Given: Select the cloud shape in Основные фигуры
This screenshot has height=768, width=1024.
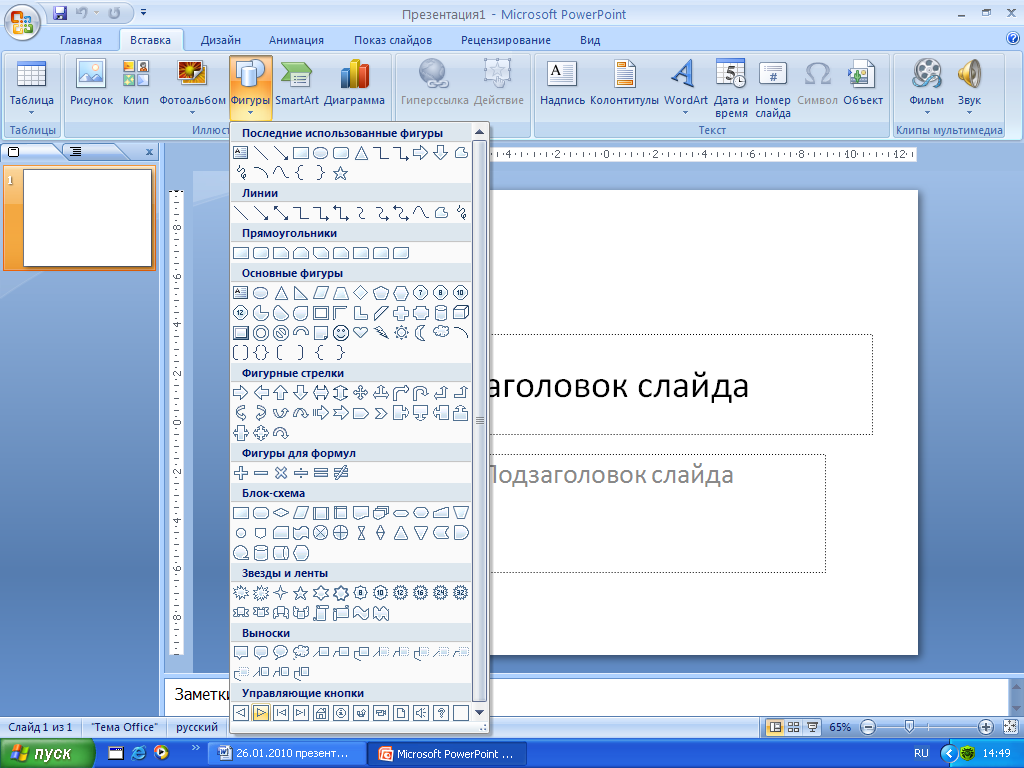Looking at the screenshot, I should [x=441, y=332].
